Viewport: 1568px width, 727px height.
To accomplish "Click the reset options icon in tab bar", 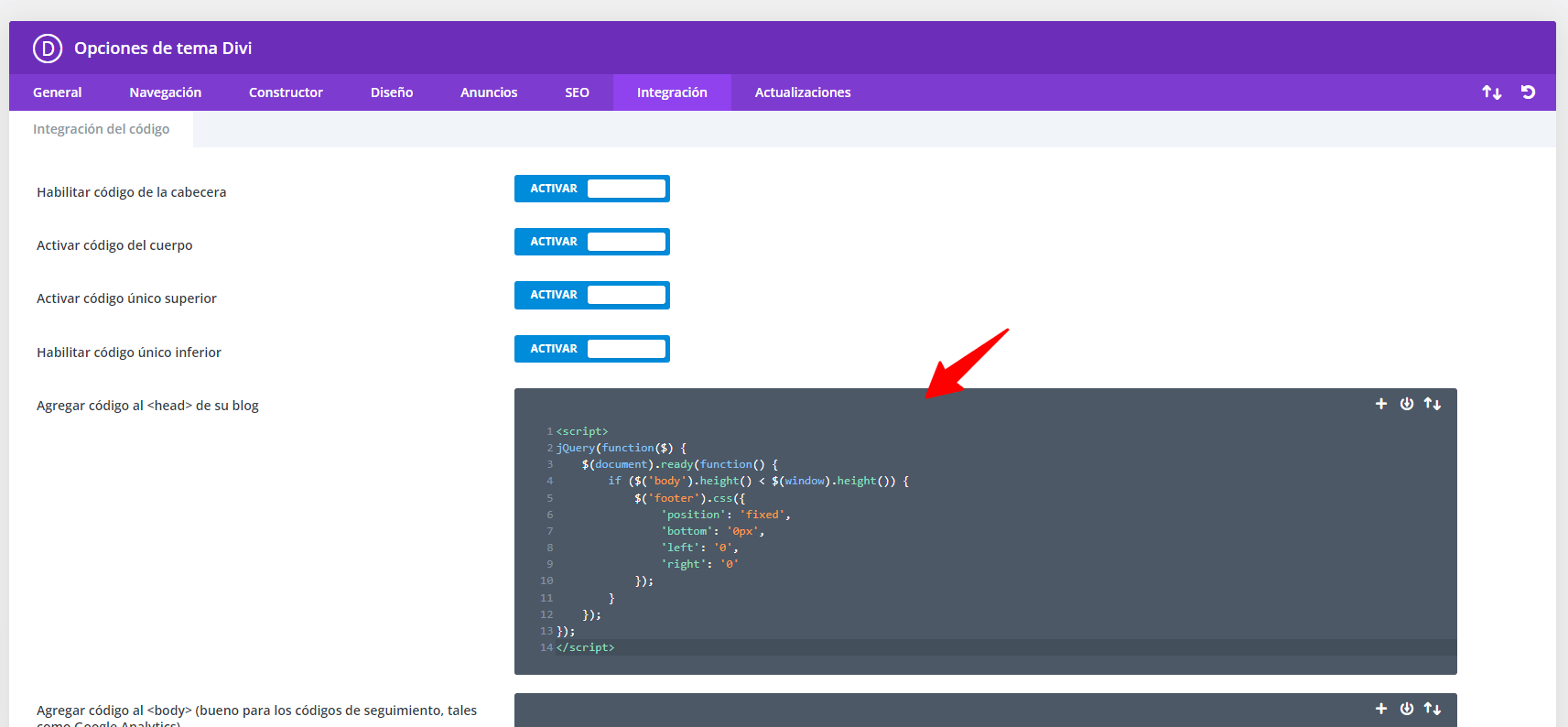I will click(1528, 92).
